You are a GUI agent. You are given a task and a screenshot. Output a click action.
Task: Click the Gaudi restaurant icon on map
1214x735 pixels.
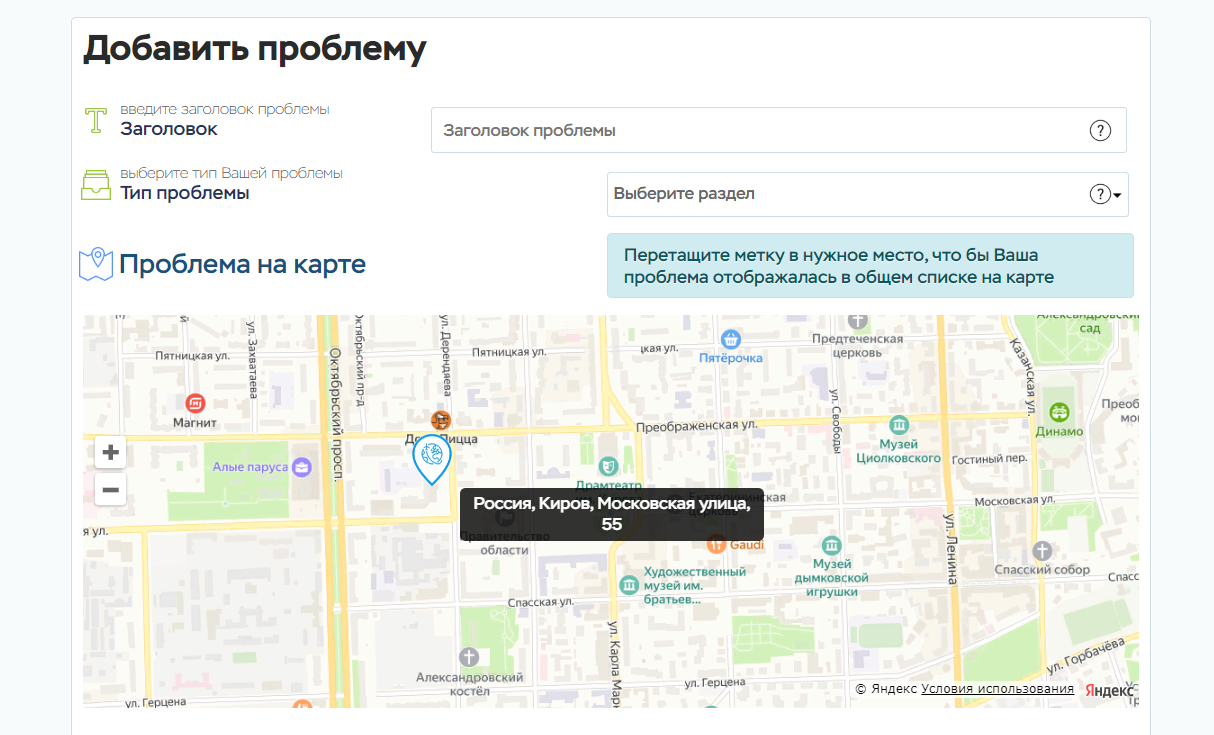pos(716,545)
